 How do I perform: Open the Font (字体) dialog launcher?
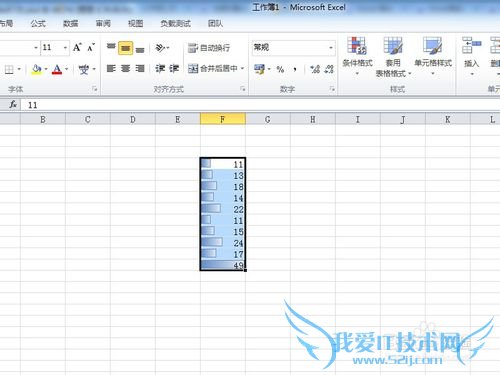pyautogui.click(x=95, y=89)
